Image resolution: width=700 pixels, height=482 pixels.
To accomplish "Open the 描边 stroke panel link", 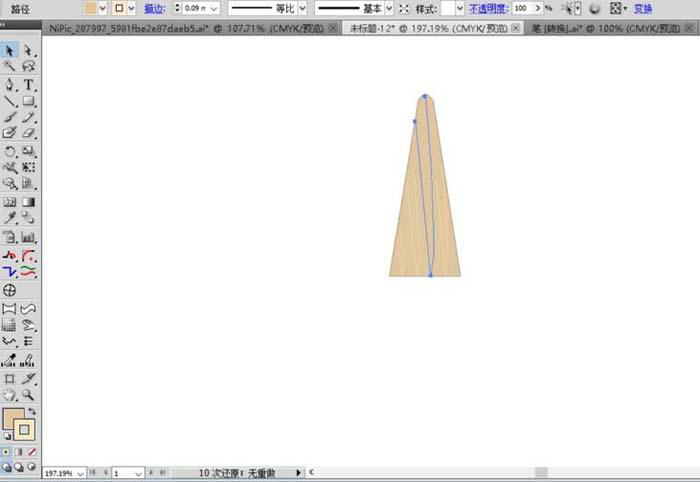I will point(154,8).
